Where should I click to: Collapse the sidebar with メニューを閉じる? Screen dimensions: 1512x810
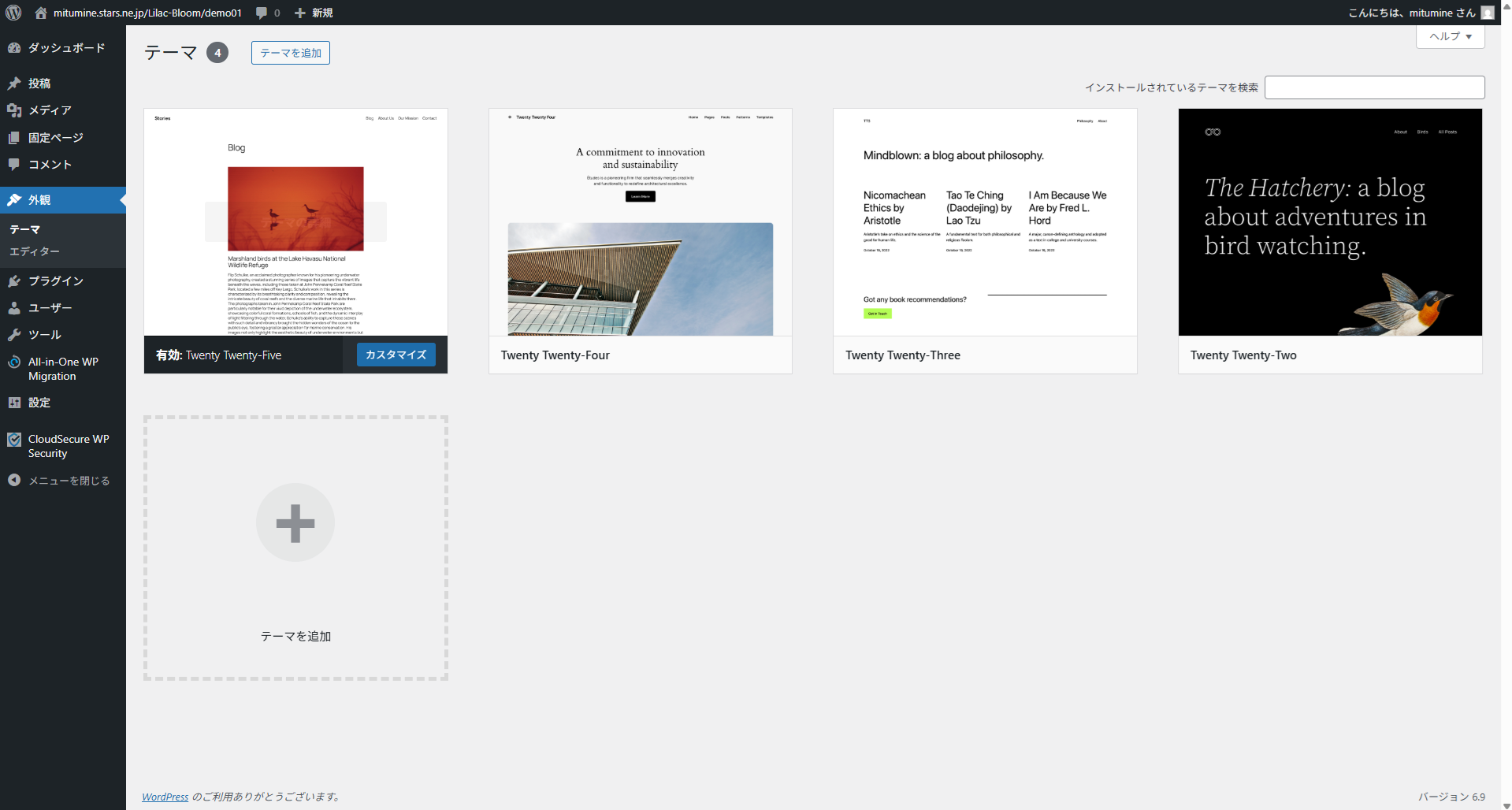69,481
